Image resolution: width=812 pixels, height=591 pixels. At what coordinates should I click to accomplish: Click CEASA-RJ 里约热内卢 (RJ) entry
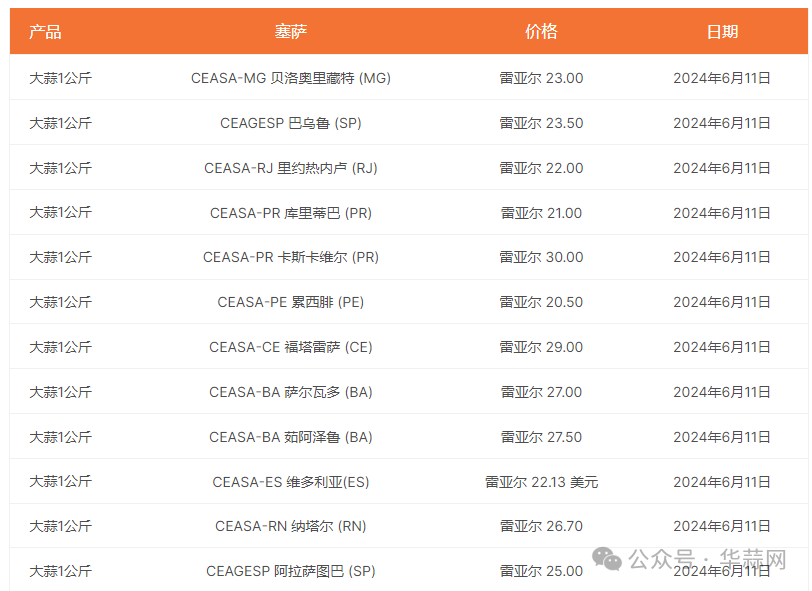[291, 168]
